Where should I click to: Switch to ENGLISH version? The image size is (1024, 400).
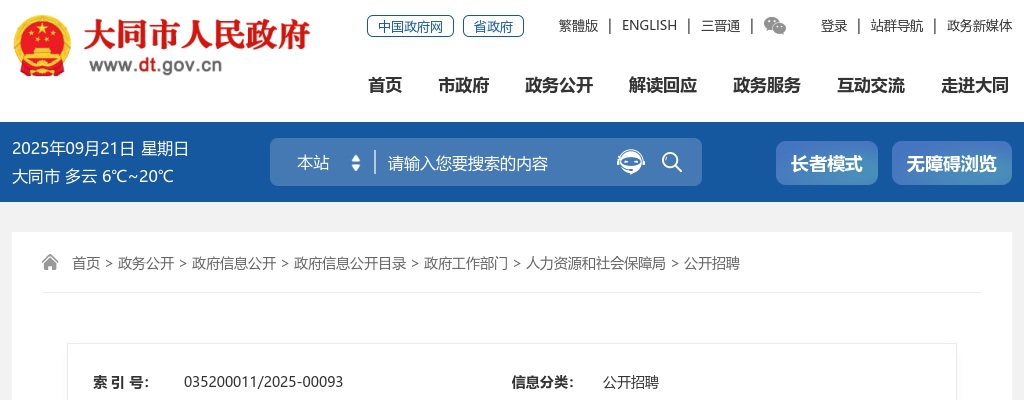(649, 26)
